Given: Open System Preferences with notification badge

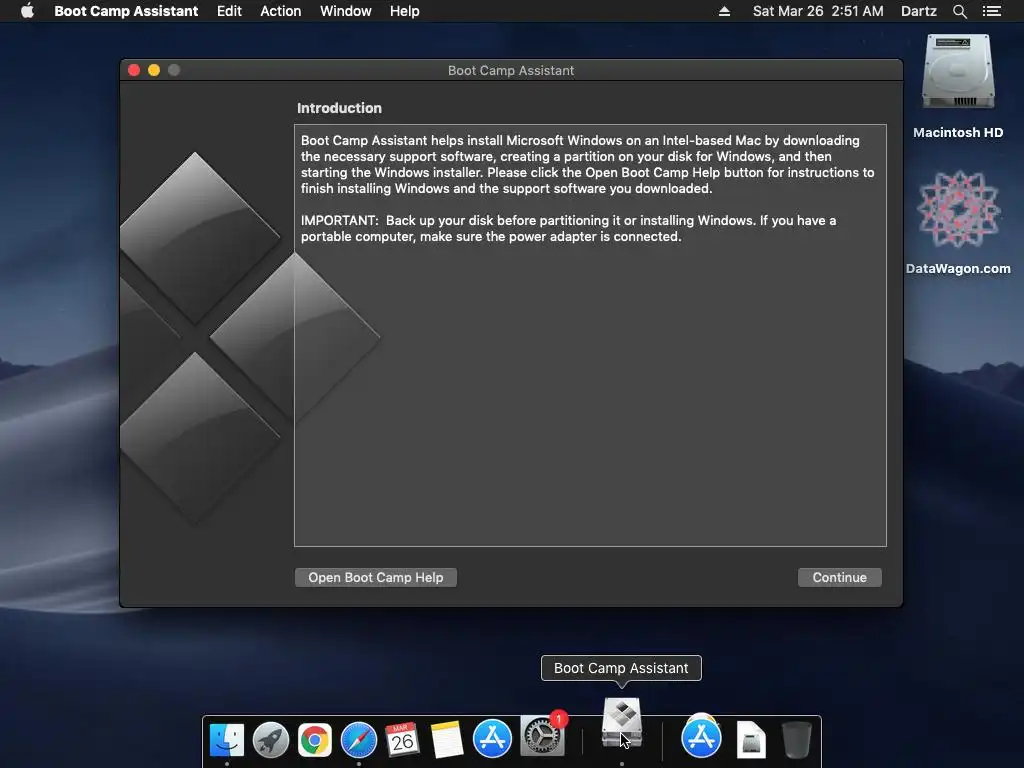Looking at the screenshot, I should tap(542, 735).
